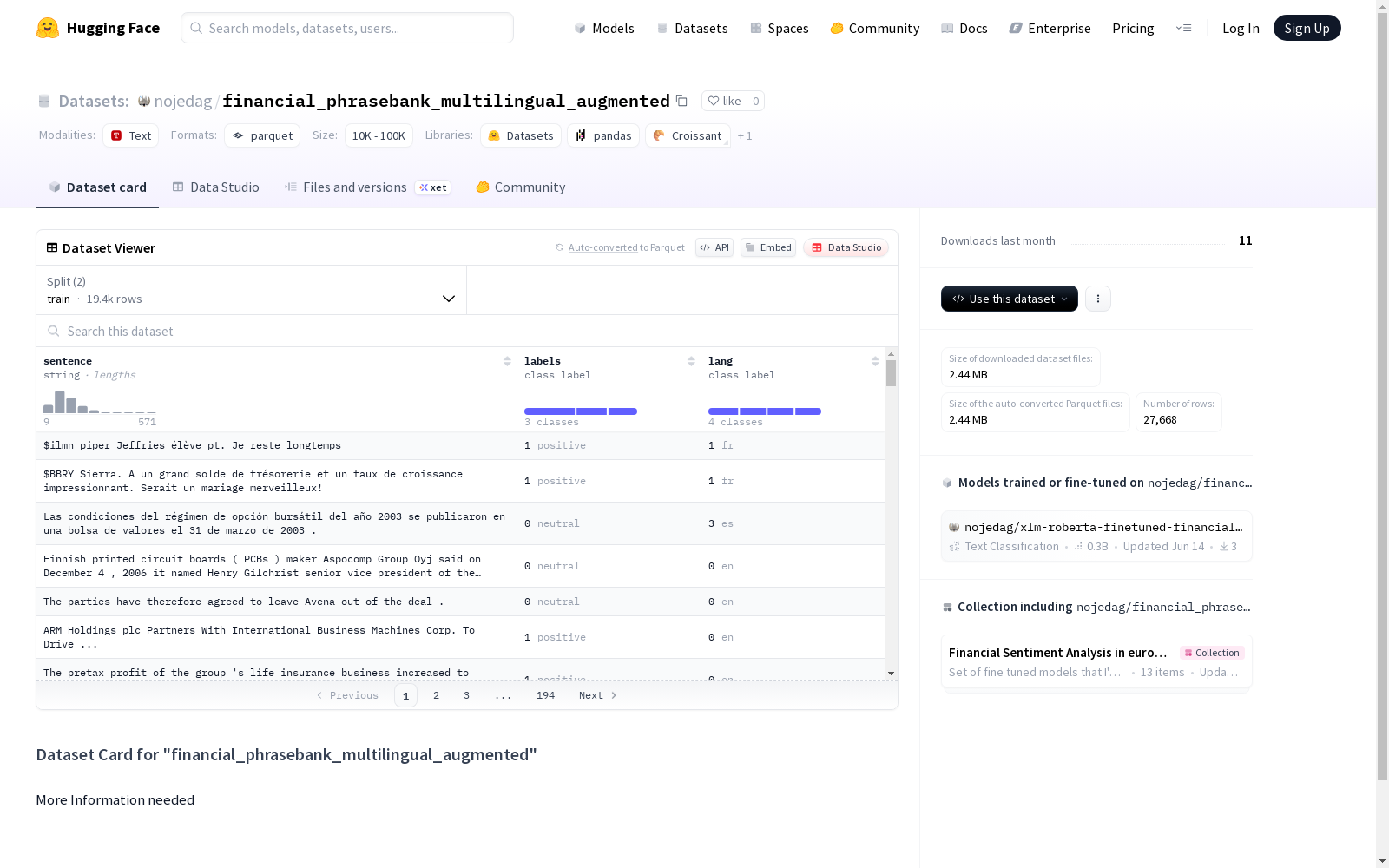Go to page 3 of dataset
Screen dimensions: 1389x868
pos(466,695)
